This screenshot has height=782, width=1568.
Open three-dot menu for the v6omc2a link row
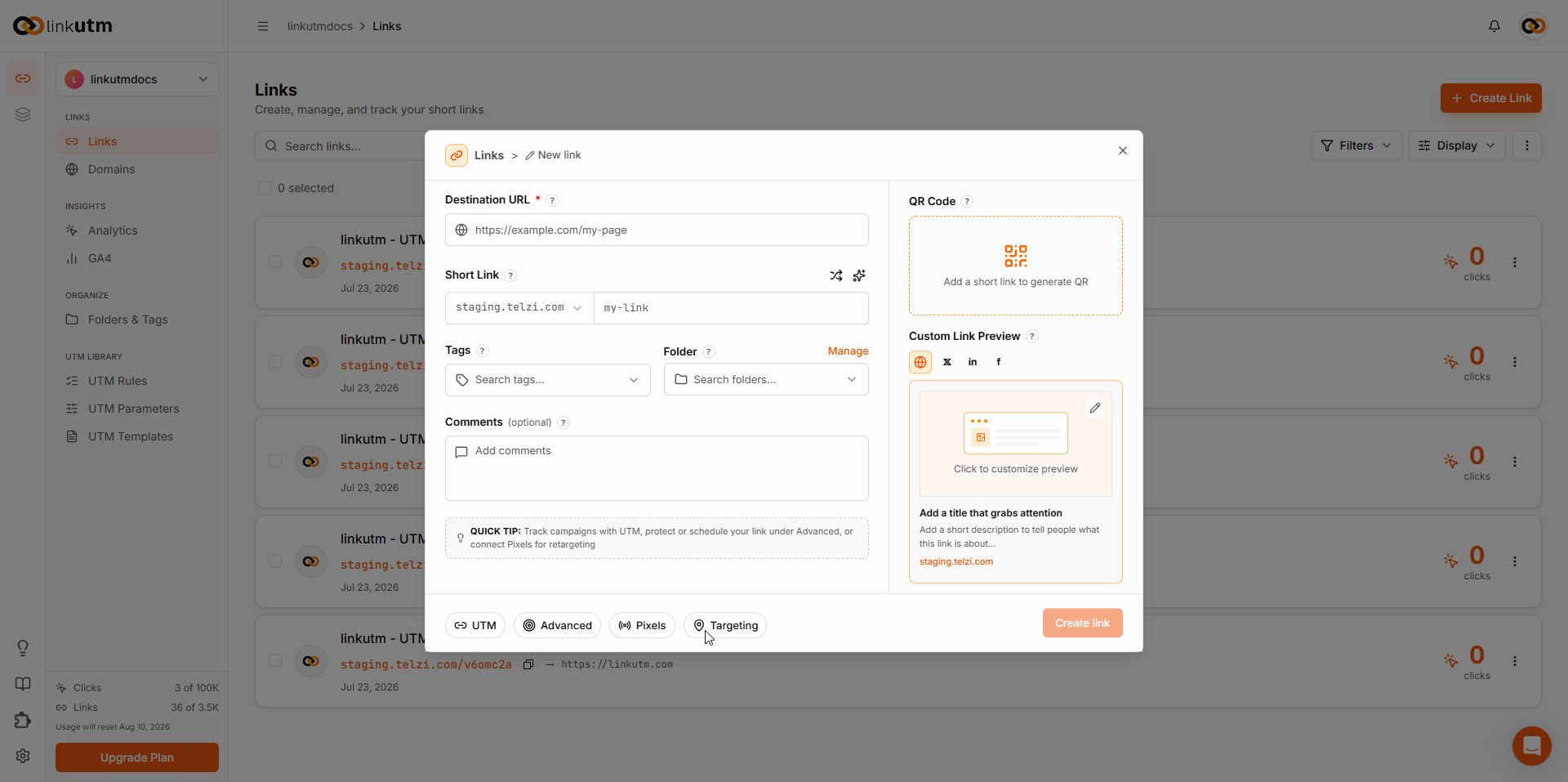(1515, 661)
